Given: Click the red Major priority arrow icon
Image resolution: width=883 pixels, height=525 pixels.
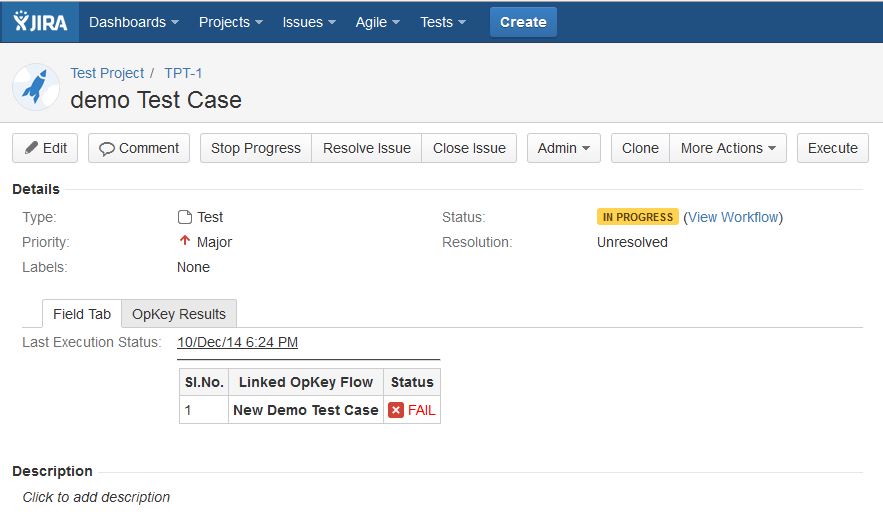Looking at the screenshot, I should pyautogui.click(x=185, y=241).
